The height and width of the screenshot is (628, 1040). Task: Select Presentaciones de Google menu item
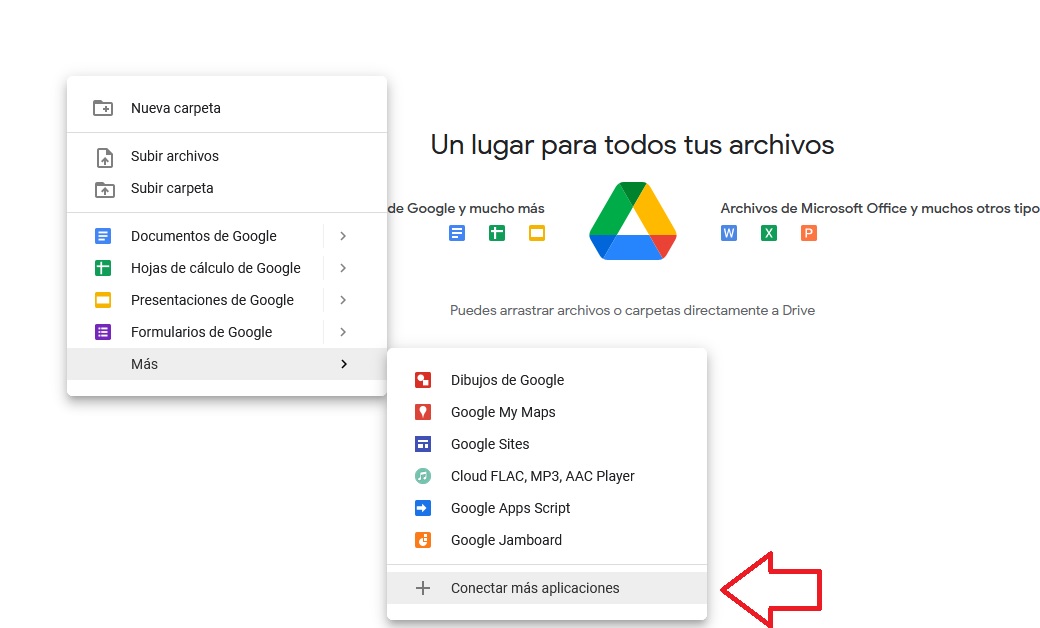tap(212, 300)
